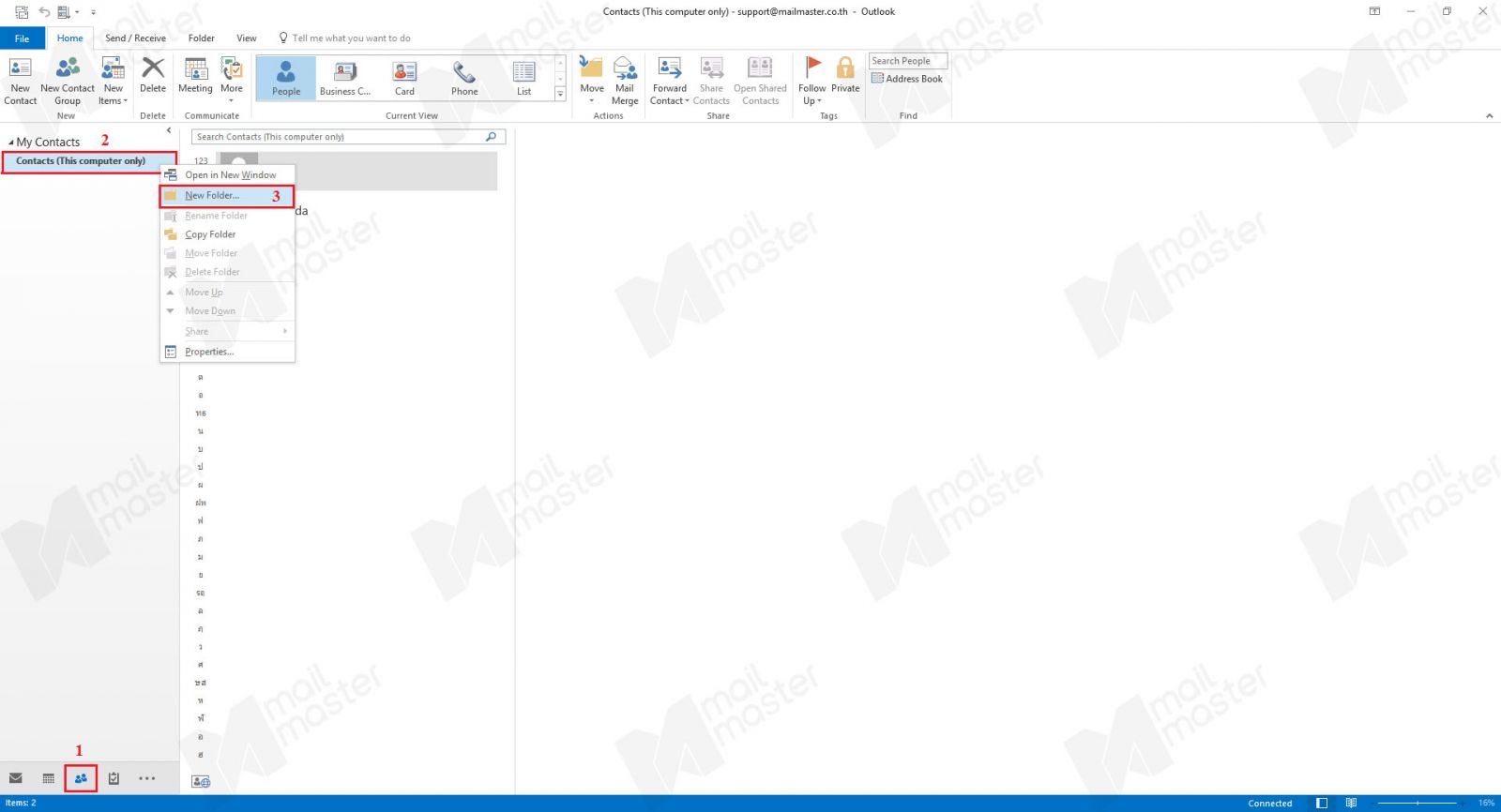This screenshot has width=1501, height=812.
Task: Customize the Quick Access Toolbar dropdown
Action: pos(93,12)
